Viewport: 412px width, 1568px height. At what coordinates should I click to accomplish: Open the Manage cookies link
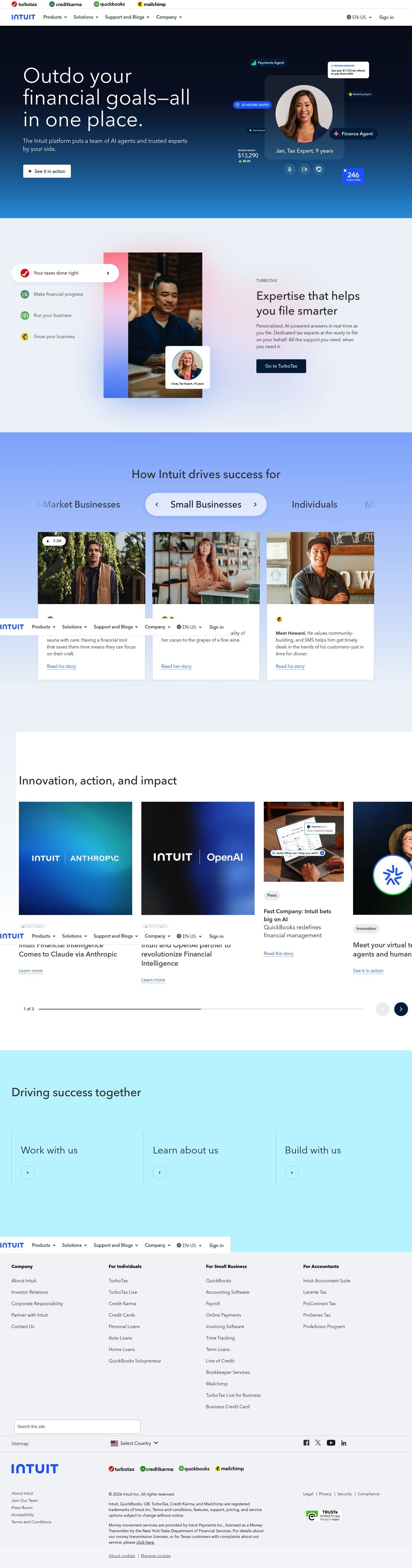156,1555
